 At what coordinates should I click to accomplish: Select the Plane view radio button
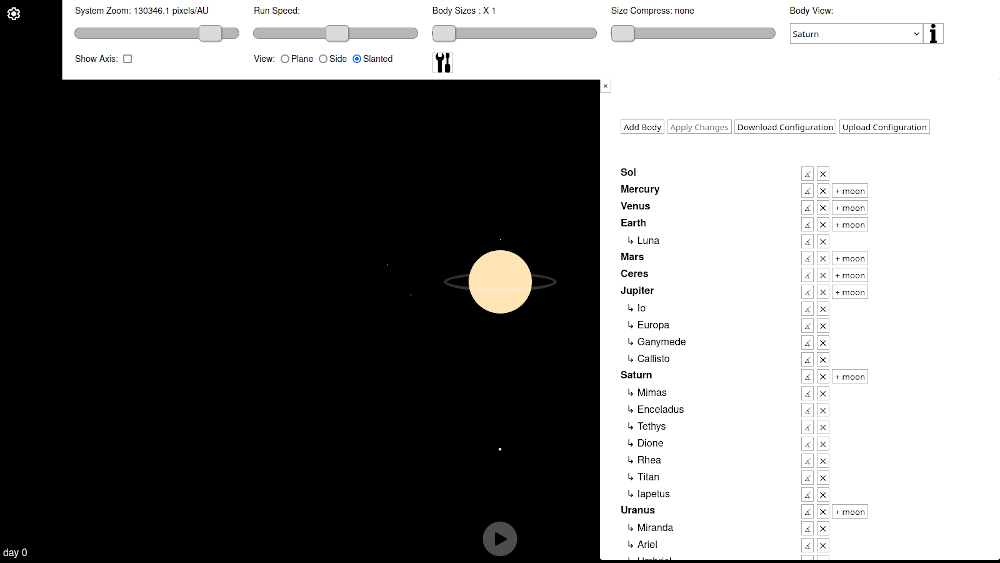(284, 59)
